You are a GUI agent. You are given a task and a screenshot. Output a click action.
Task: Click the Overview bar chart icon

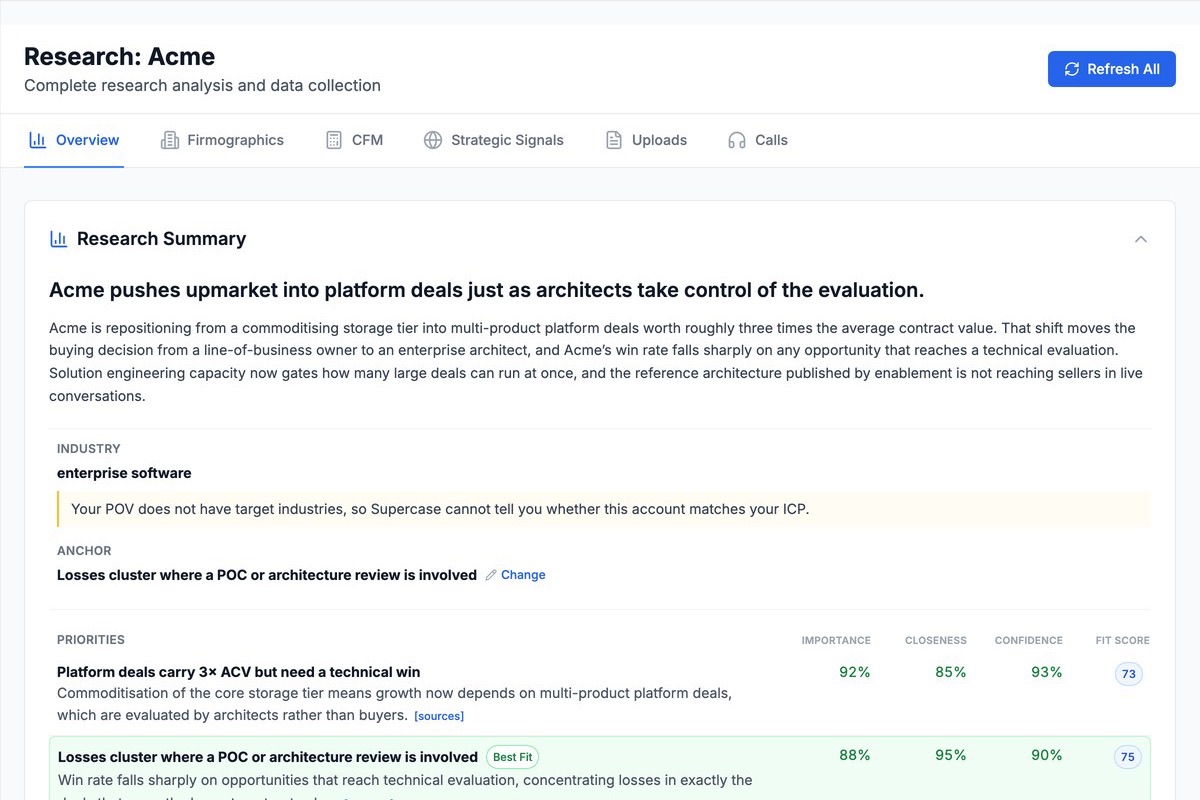point(38,140)
